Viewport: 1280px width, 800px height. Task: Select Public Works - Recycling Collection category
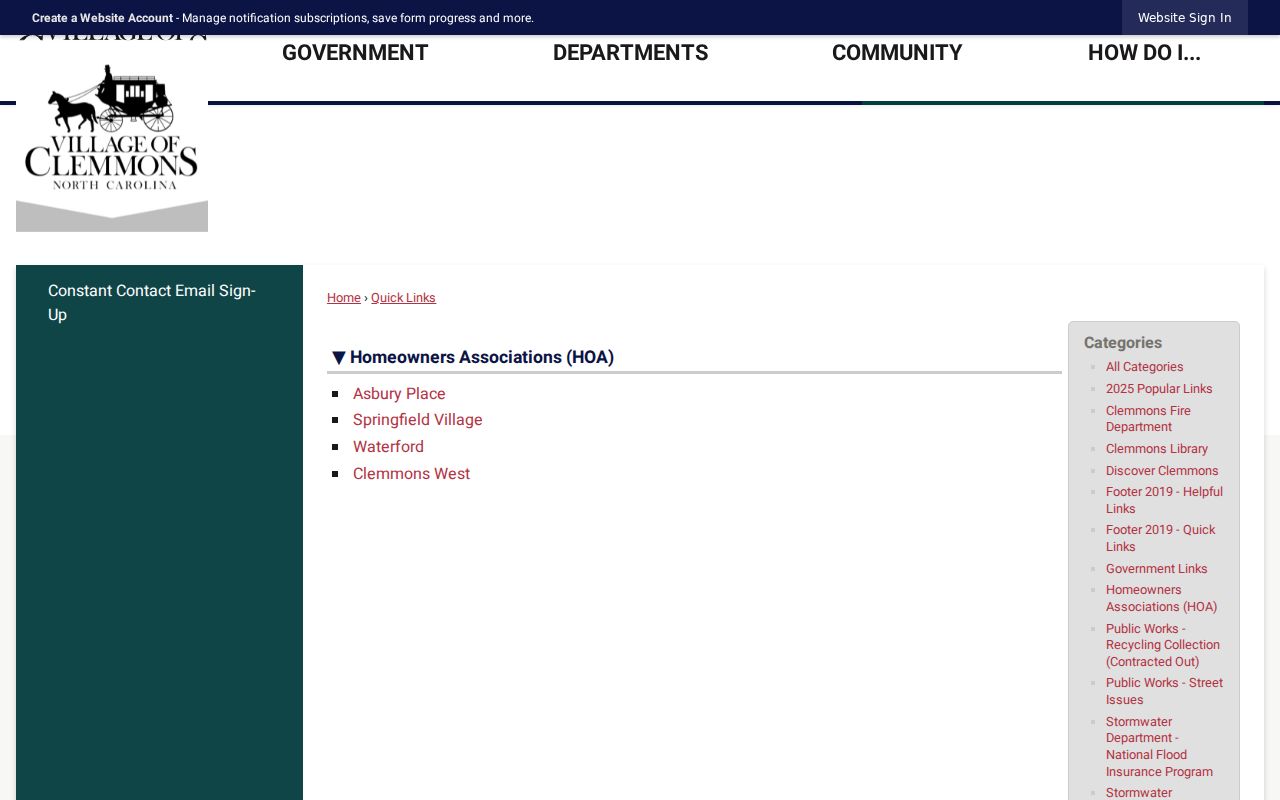1163,645
